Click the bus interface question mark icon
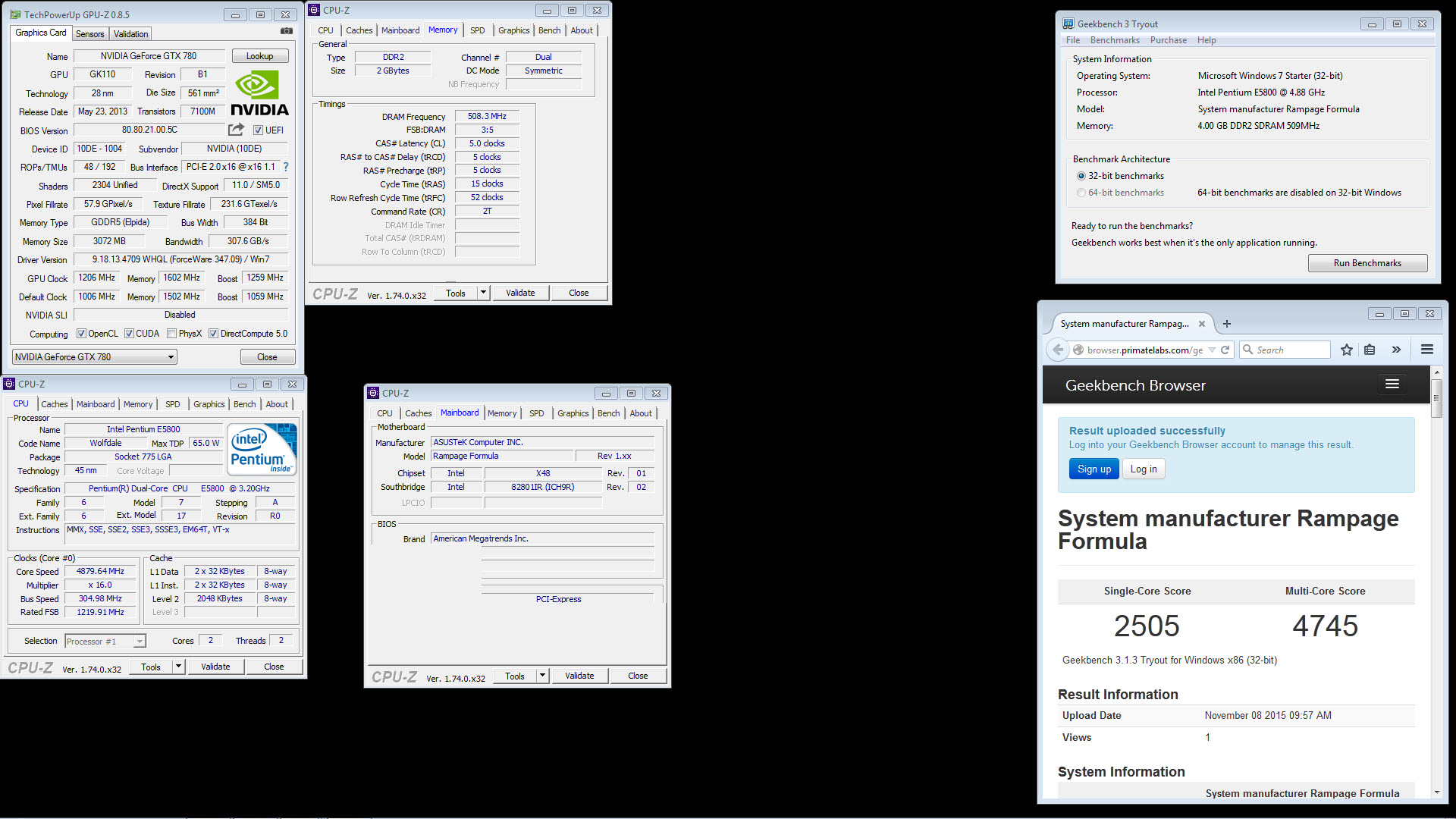 click(x=286, y=167)
